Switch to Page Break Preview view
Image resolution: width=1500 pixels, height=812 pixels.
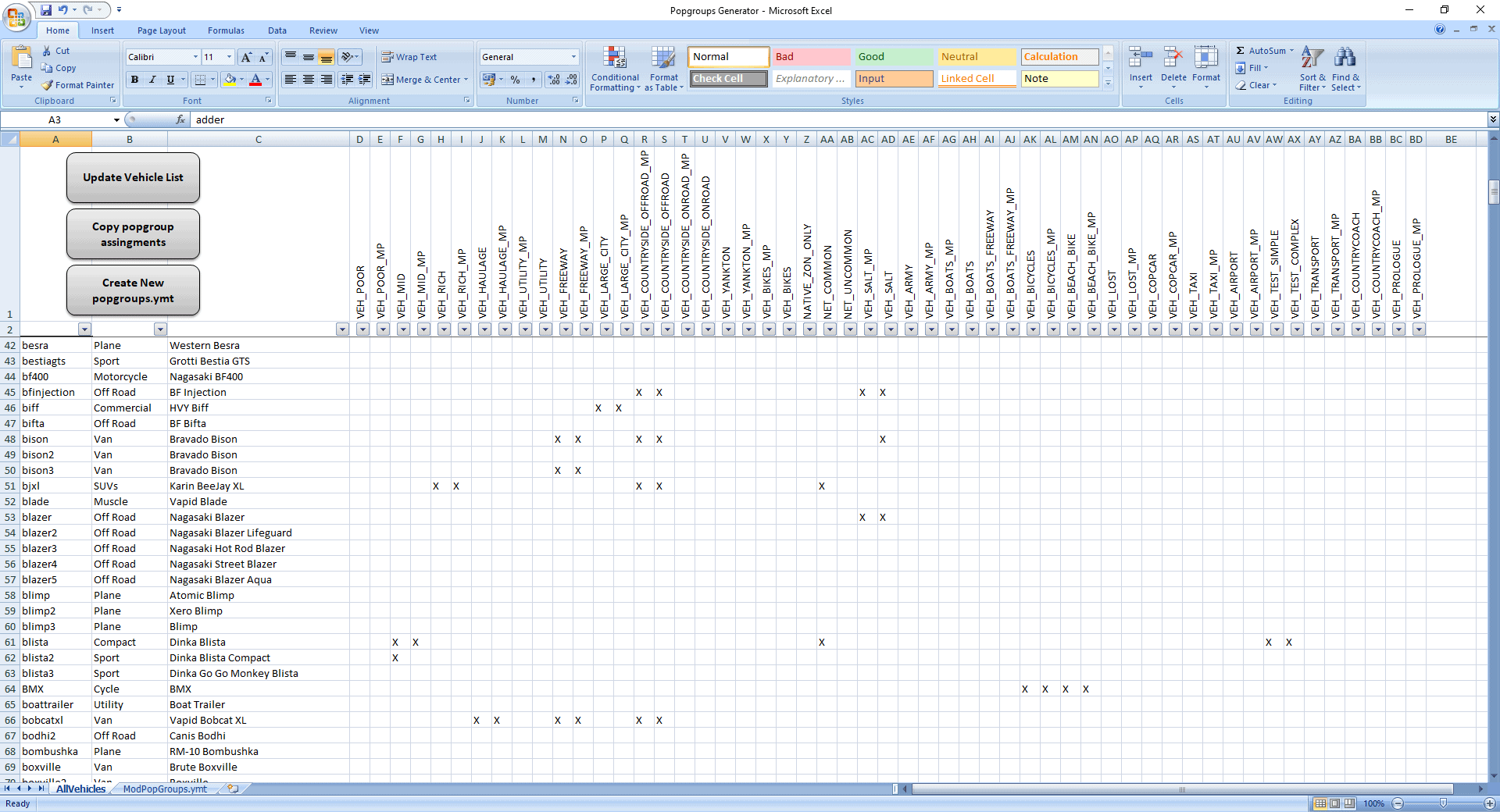[1350, 803]
